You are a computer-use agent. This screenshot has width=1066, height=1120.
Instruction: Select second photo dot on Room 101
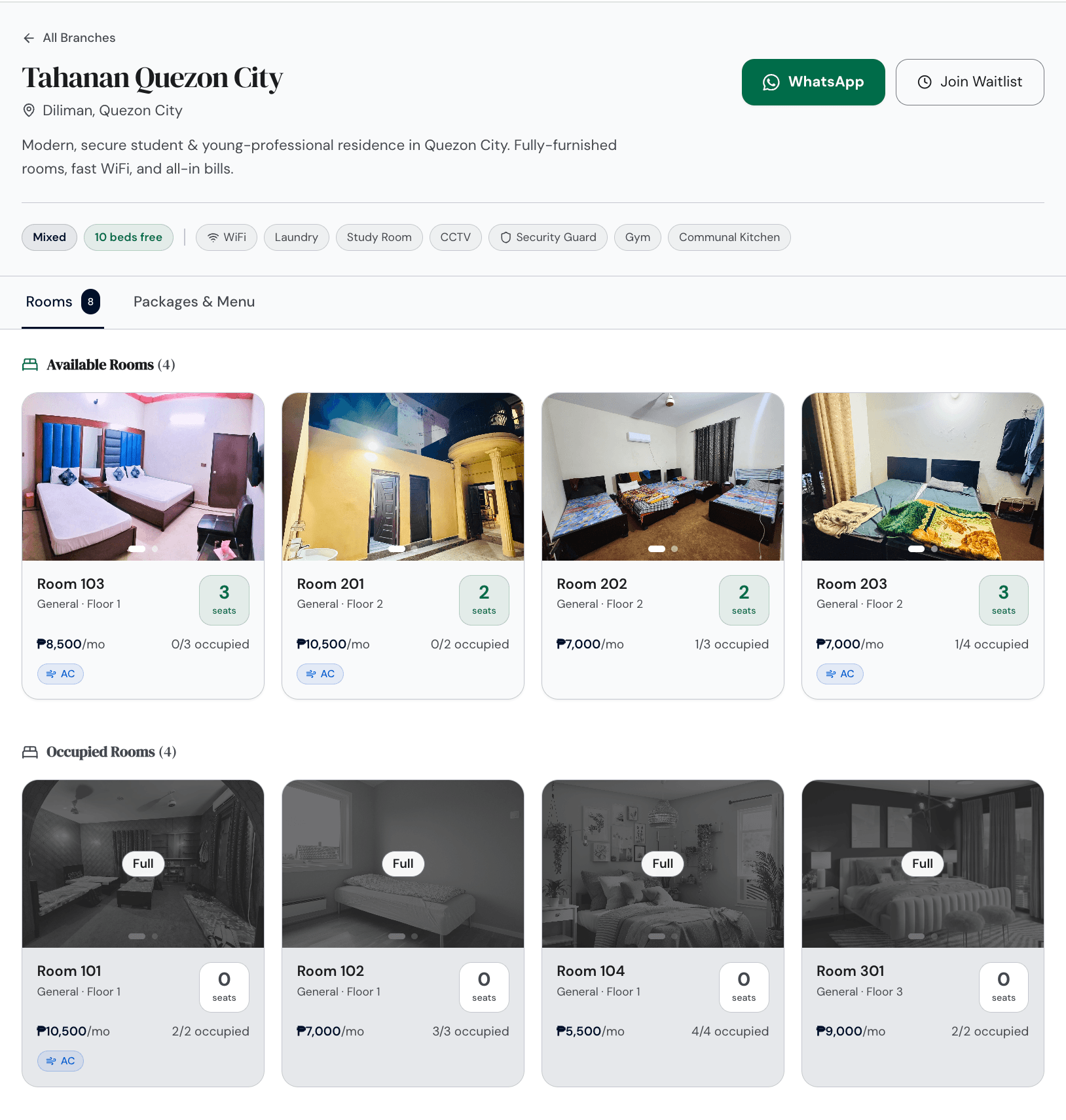tap(155, 936)
